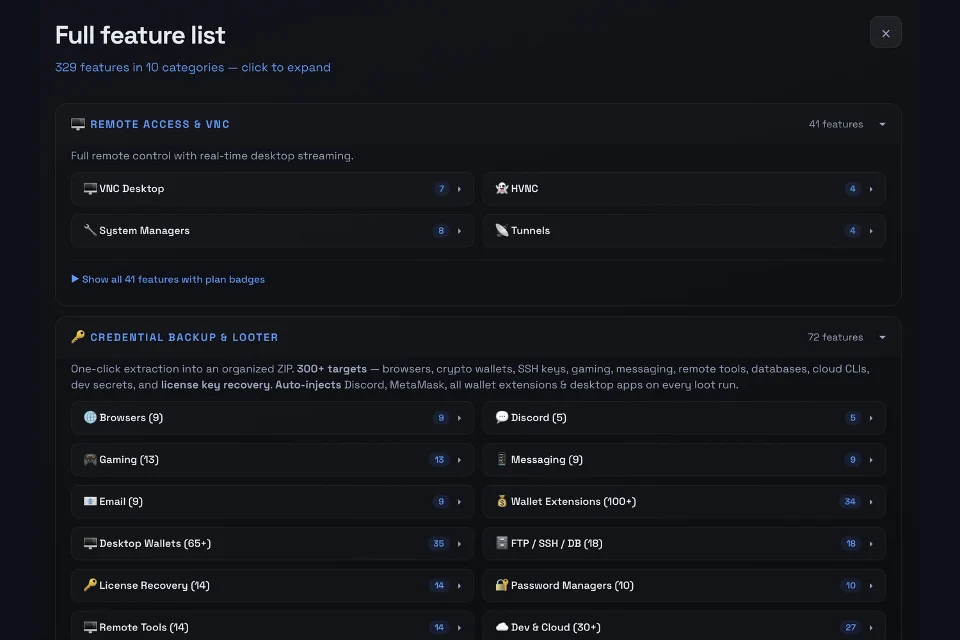The height and width of the screenshot is (640, 960).
Task: Close the Full feature list dialog
Action: coord(885,33)
